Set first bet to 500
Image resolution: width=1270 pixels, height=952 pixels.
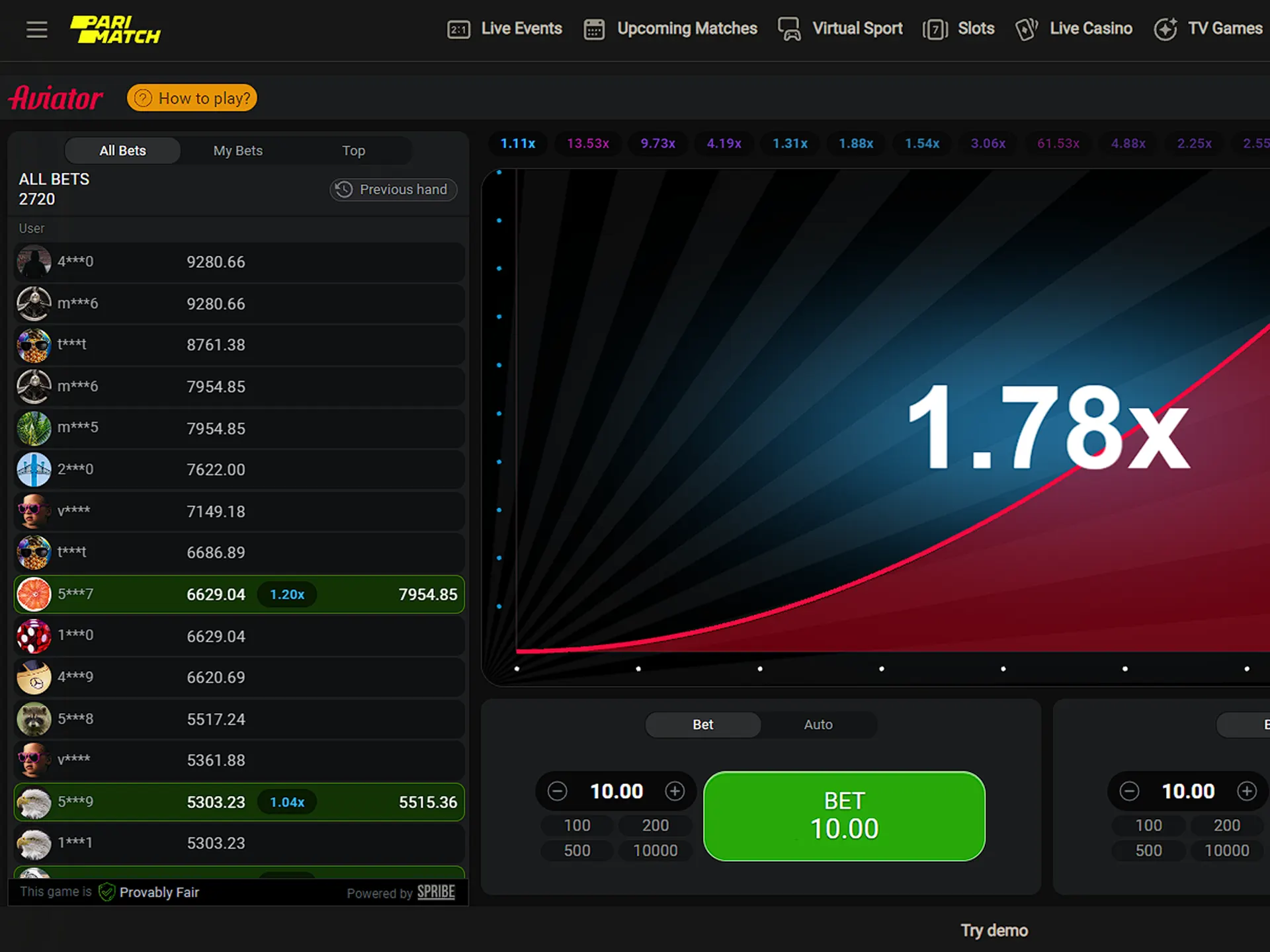click(x=577, y=850)
